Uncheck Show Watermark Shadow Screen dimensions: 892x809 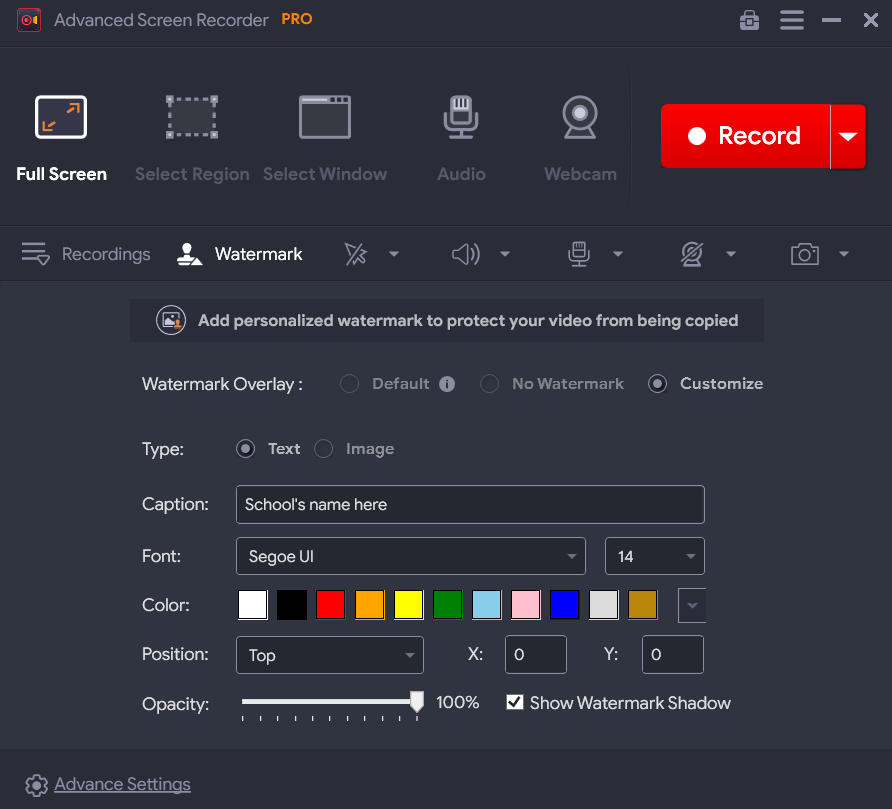(515, 703)
